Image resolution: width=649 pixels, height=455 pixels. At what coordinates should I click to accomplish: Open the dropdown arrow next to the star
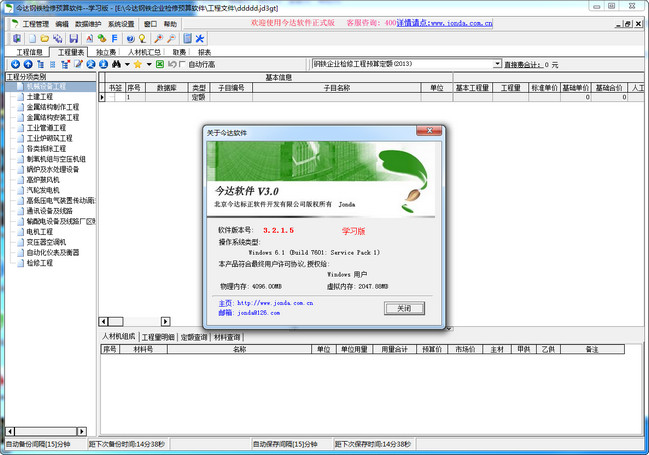click(149, 64)
